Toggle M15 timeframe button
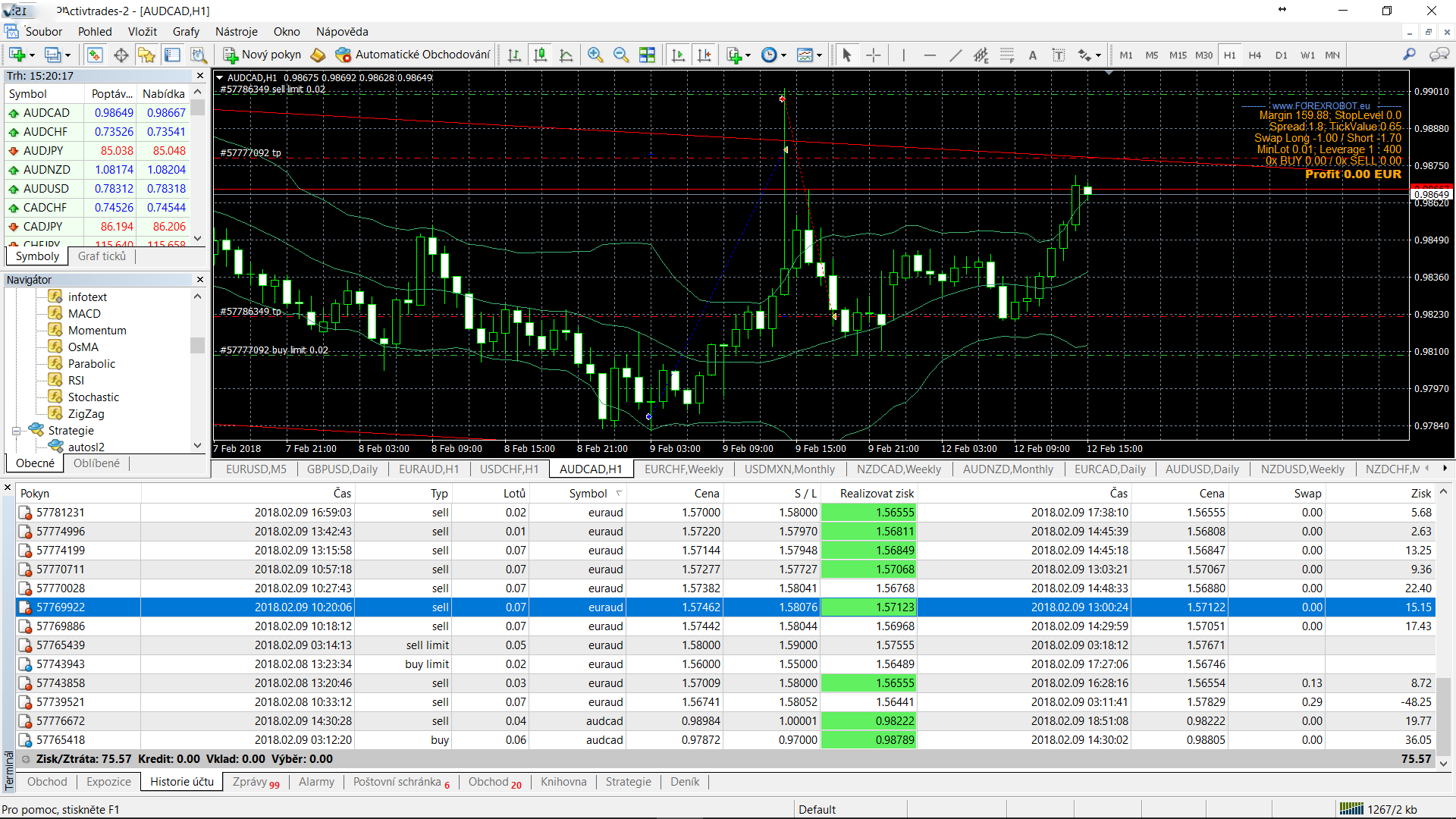This screenshot has width=1456, height=819. (x=1178, y=55)
